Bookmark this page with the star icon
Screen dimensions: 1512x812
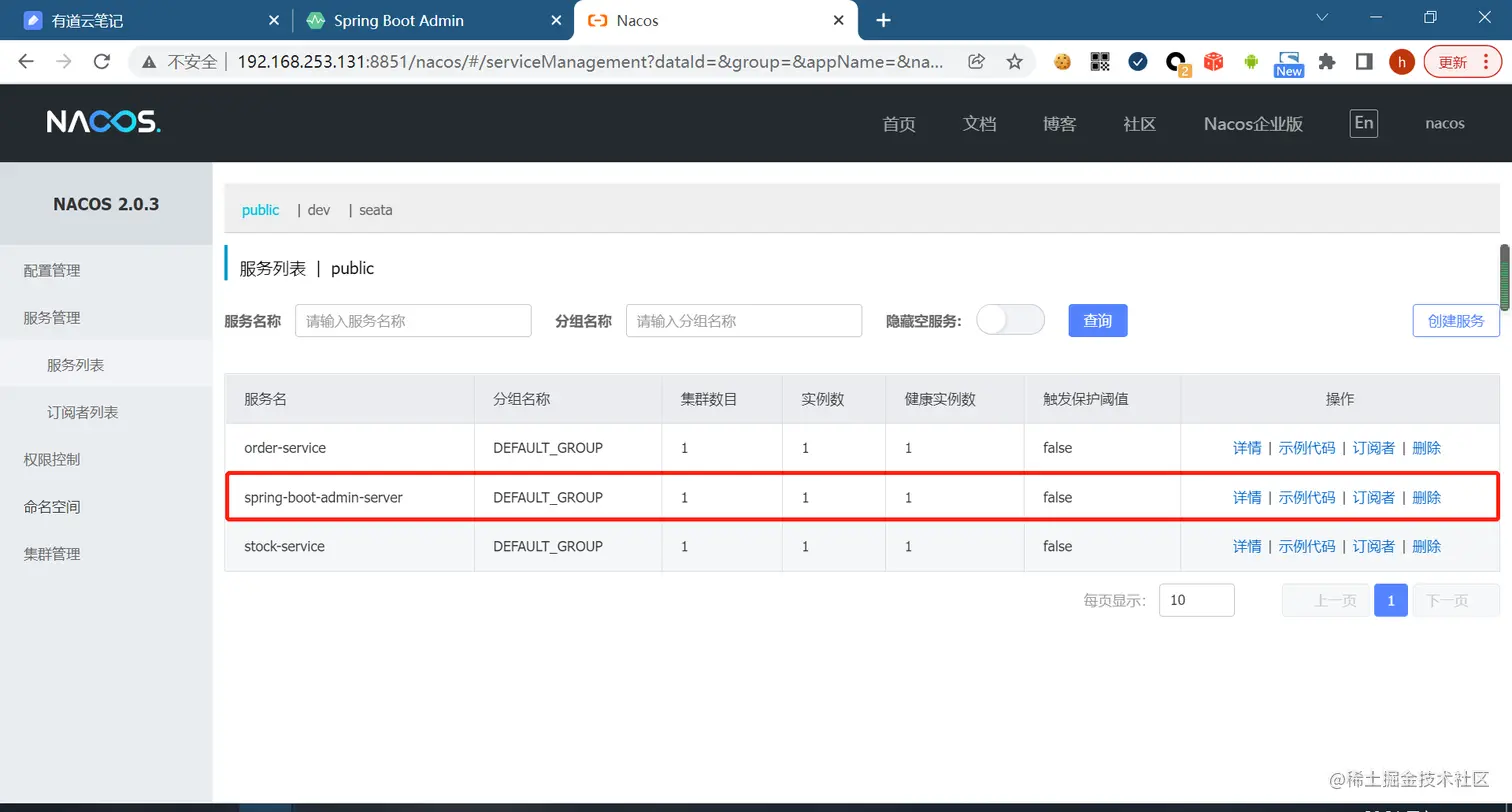1014,61
